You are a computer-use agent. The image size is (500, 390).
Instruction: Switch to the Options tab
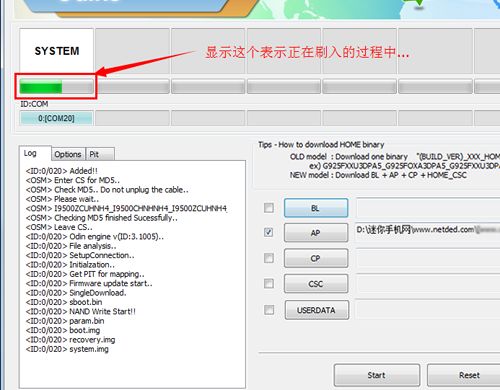click(x=68, y=154)
